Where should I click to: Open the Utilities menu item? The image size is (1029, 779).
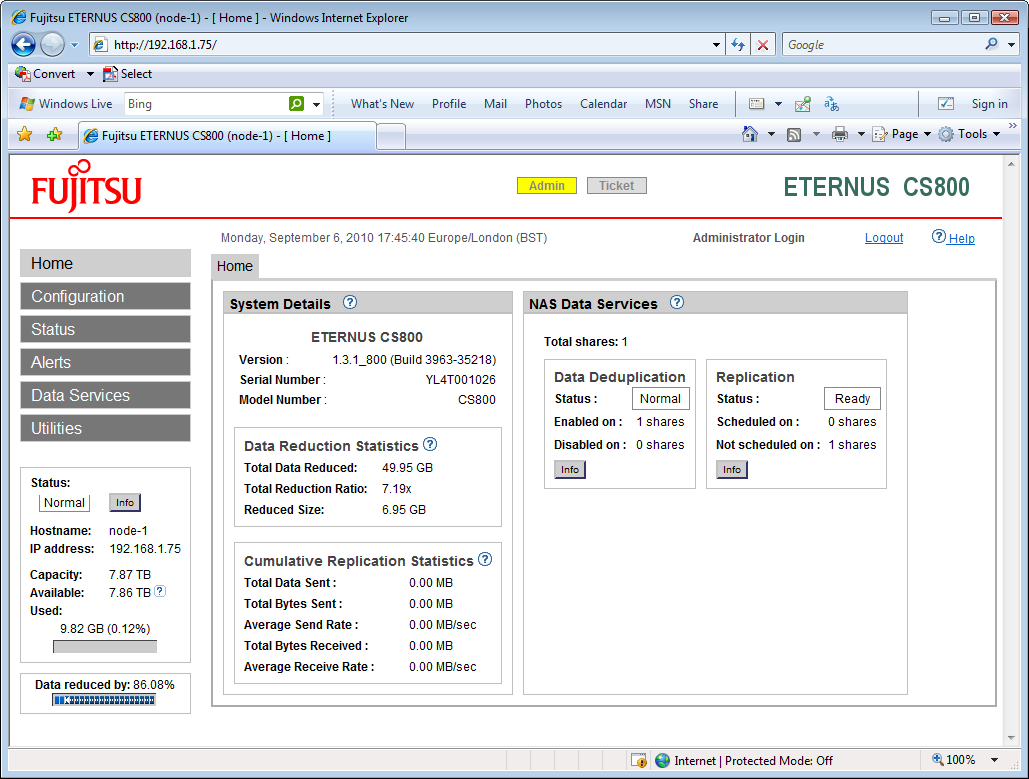(x=106, y=428)
